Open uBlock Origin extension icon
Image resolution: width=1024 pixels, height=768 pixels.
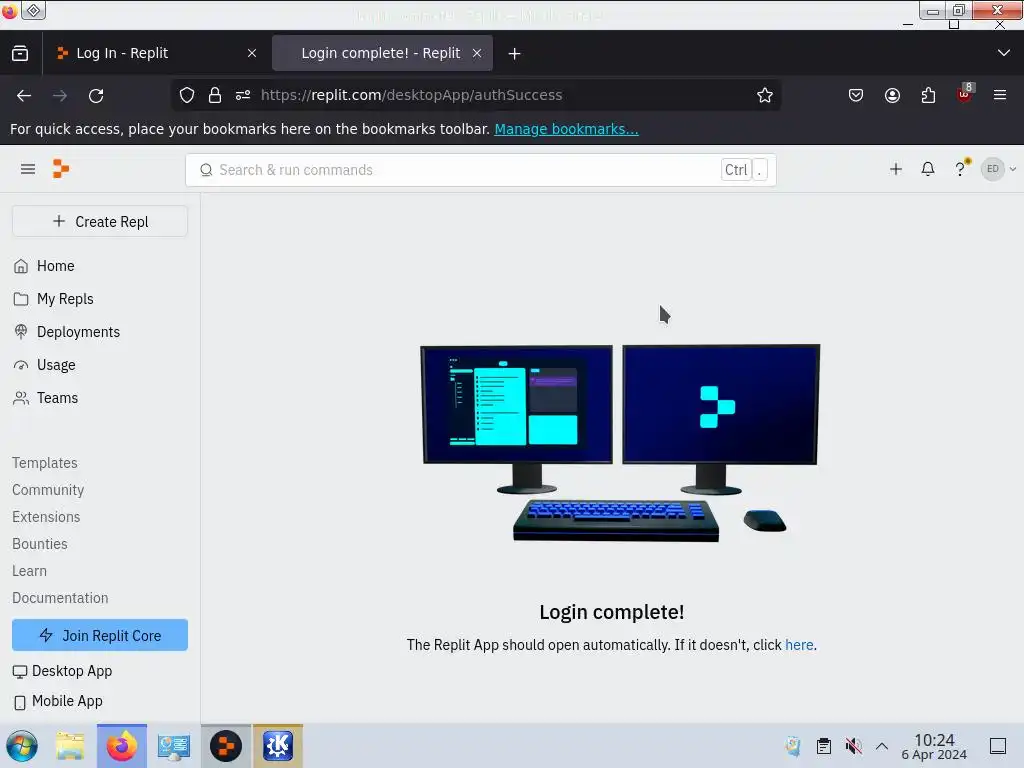coord(965,94)
